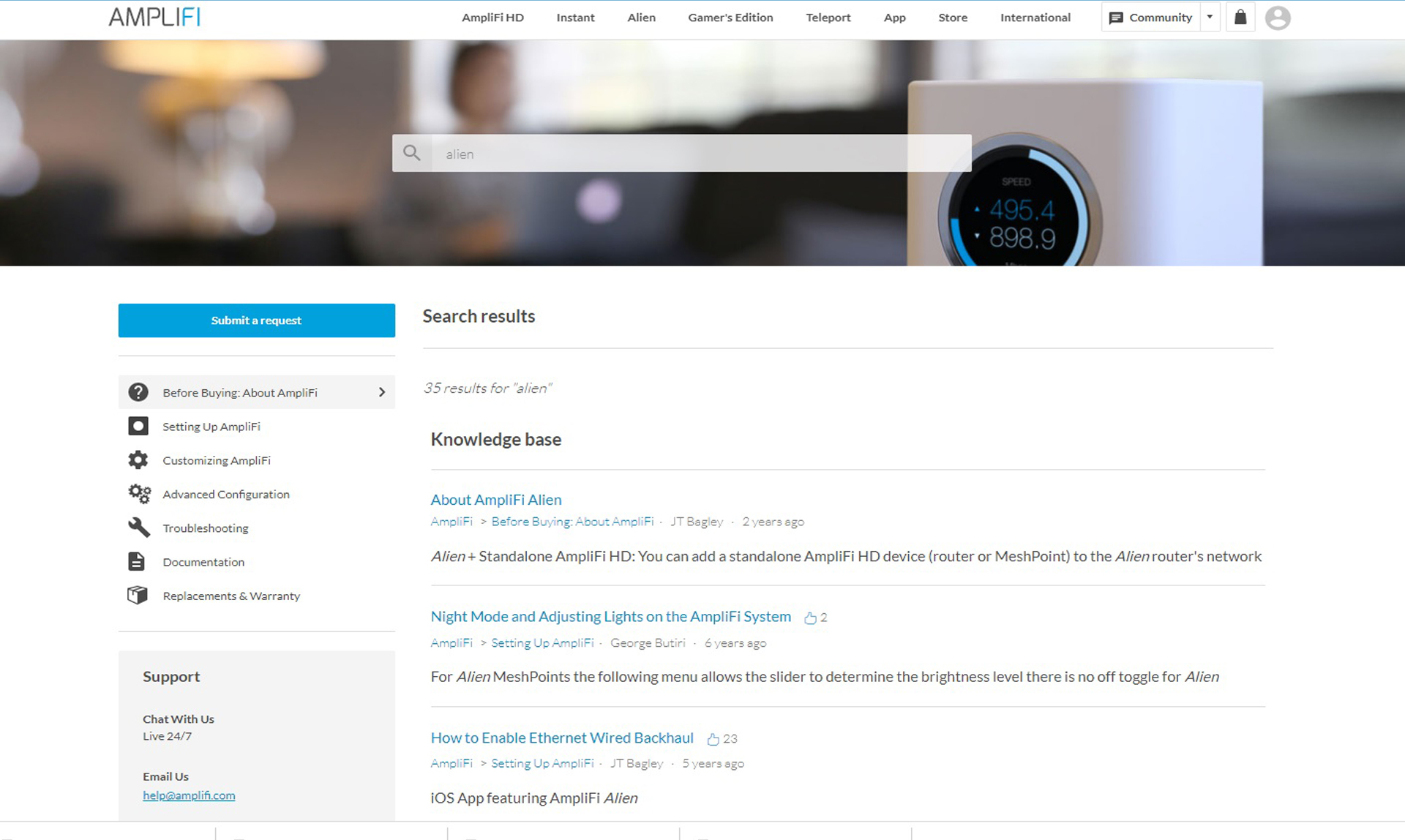The width and height of the screenshot is (1405, 840).
Task: Click Chat With Us support text
Action: pyautogui.click(x=179, y=719)
